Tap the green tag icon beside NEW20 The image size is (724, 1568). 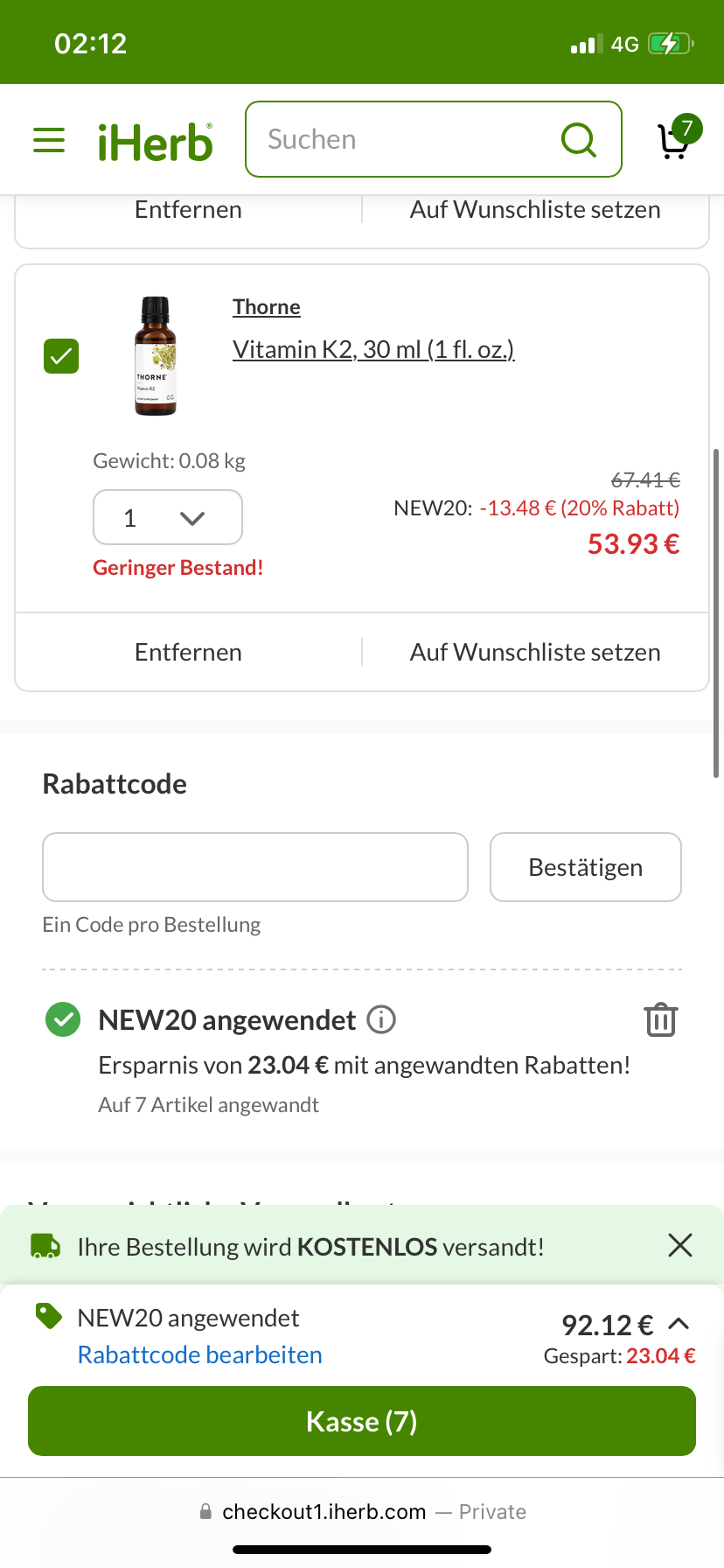click(x=48, y=1316)
